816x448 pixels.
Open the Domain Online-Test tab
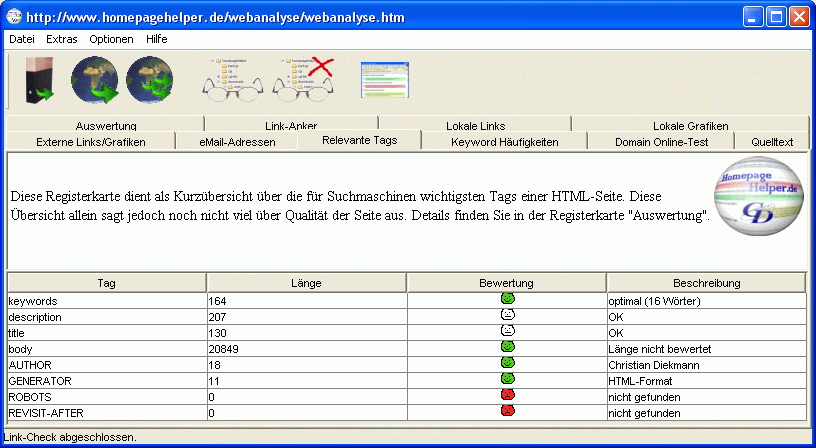(661, 142)
